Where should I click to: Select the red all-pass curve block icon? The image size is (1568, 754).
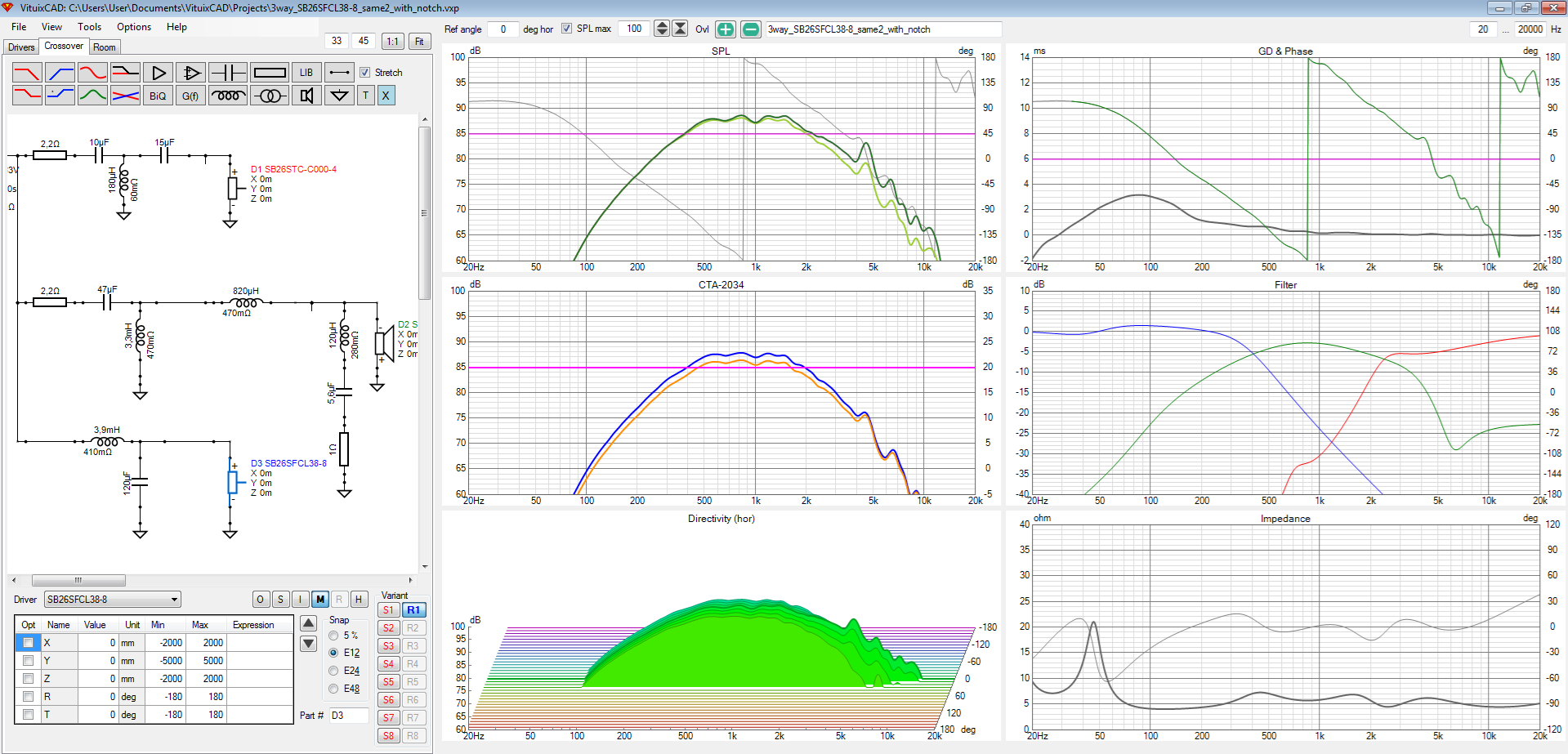(x=92, y=73)
